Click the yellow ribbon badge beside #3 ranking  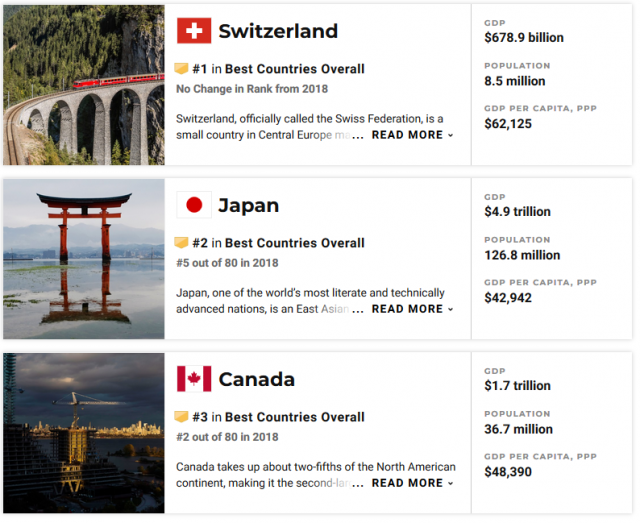pos(181,417)
